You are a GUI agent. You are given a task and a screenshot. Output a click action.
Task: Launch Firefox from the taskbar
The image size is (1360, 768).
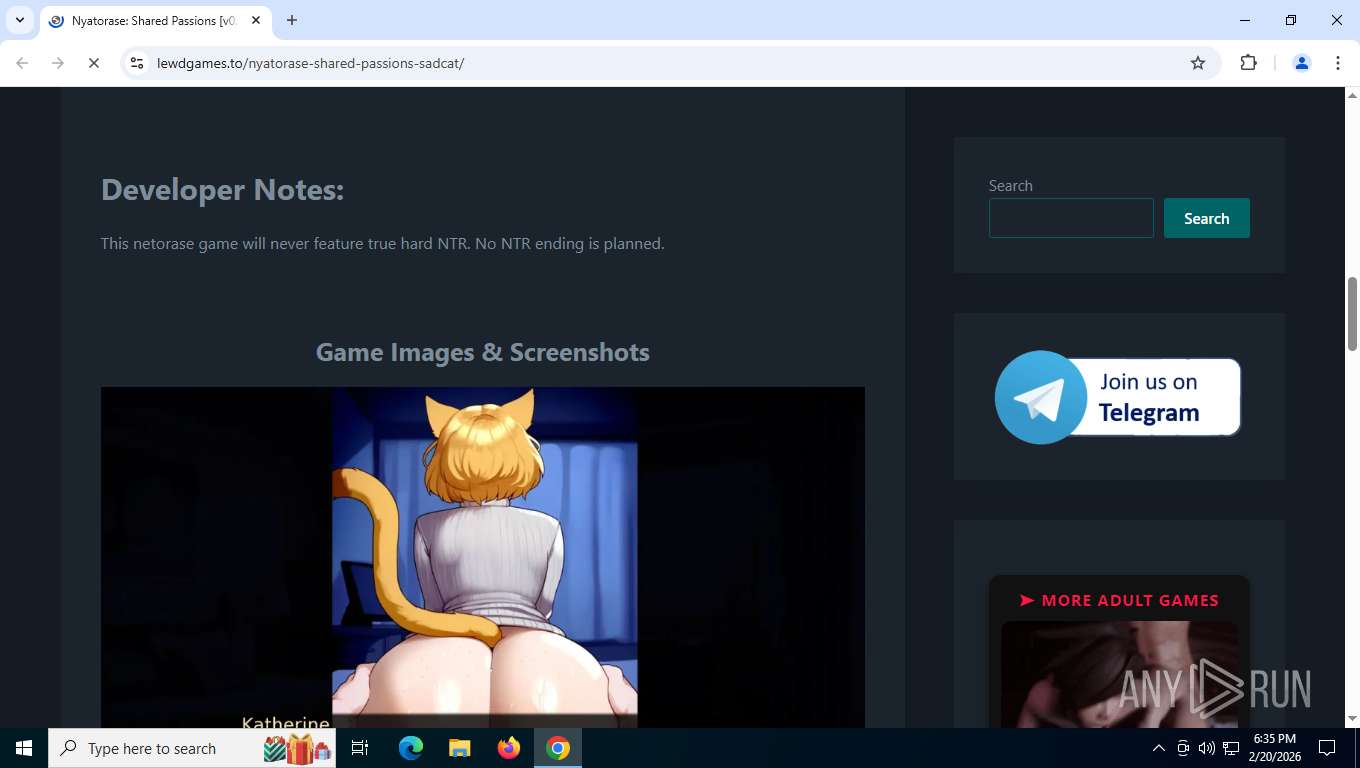click(509, 748)
